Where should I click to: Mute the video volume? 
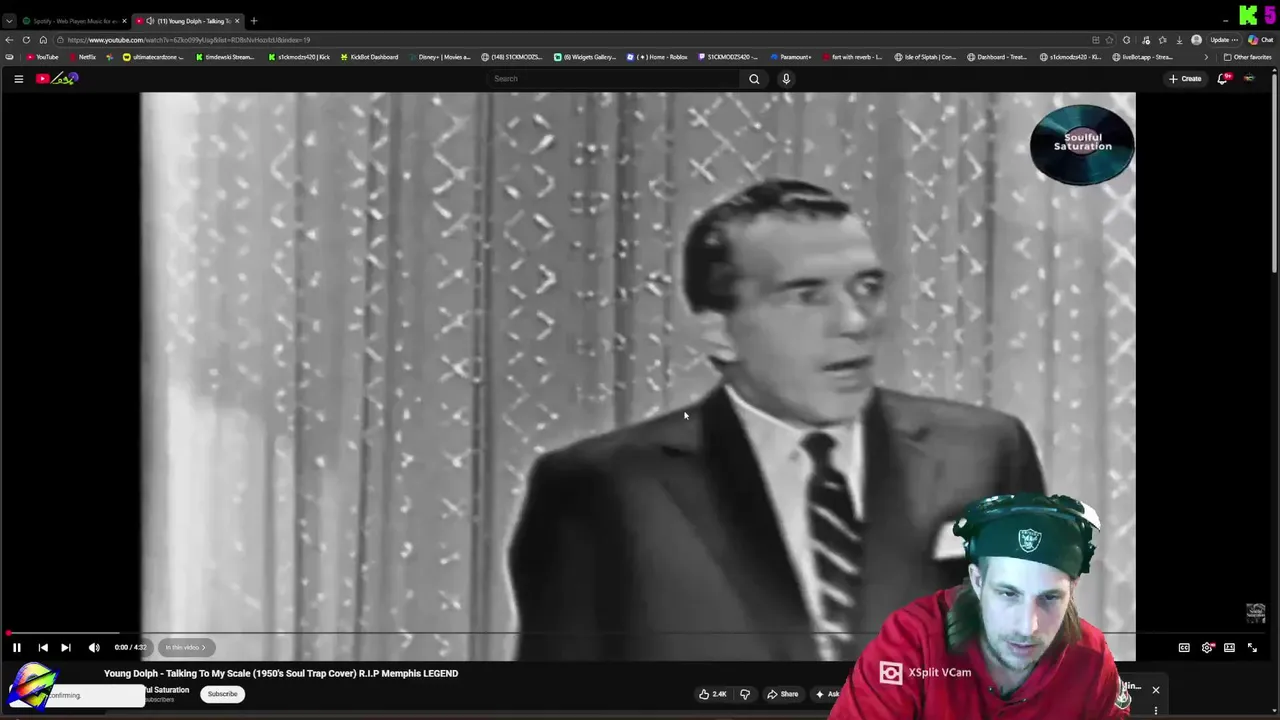(x=94, y=647)
